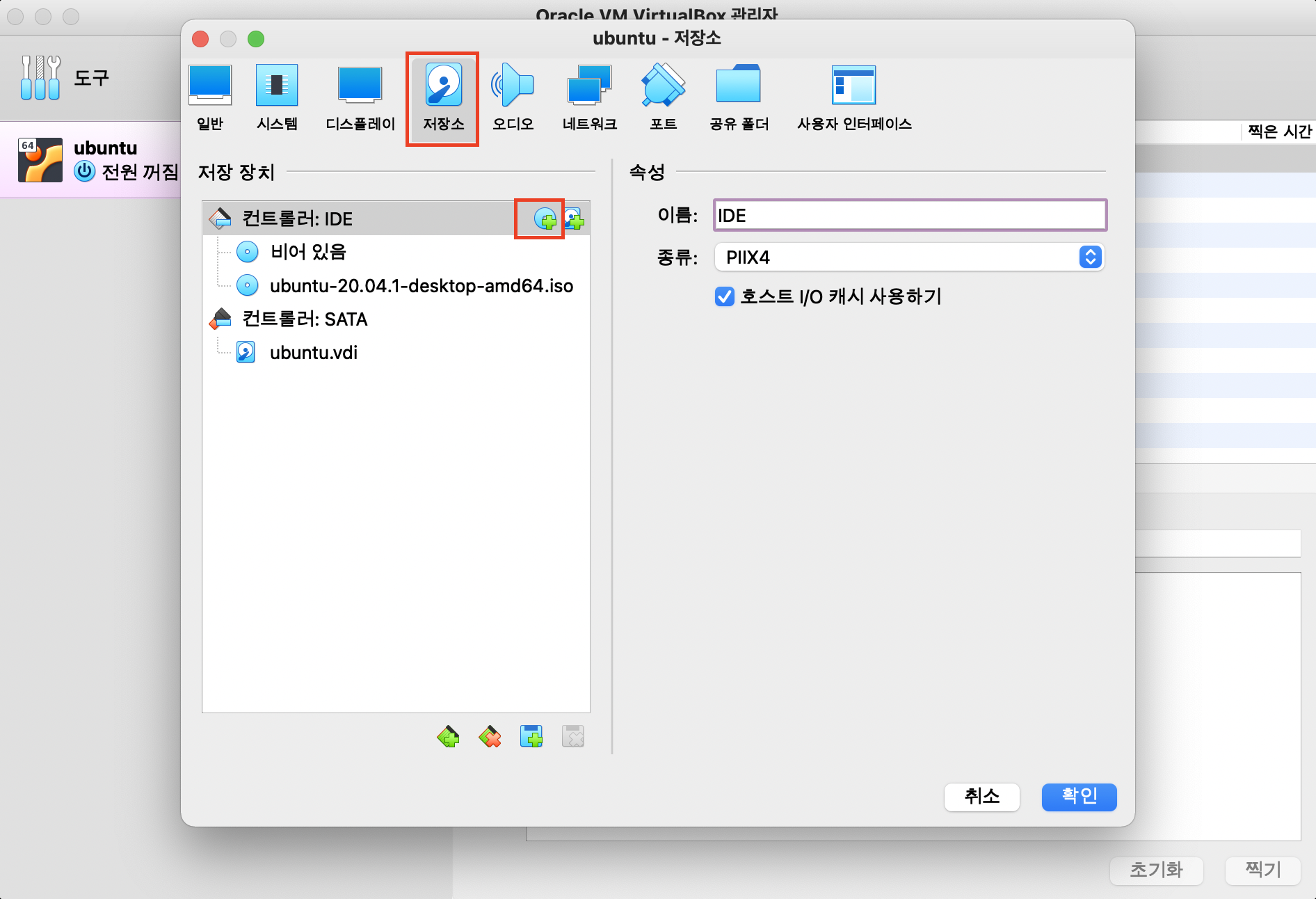The image size is (1316, 899).
Task: Select the 컨트롤러: SATA tree row
Action: 396,319
